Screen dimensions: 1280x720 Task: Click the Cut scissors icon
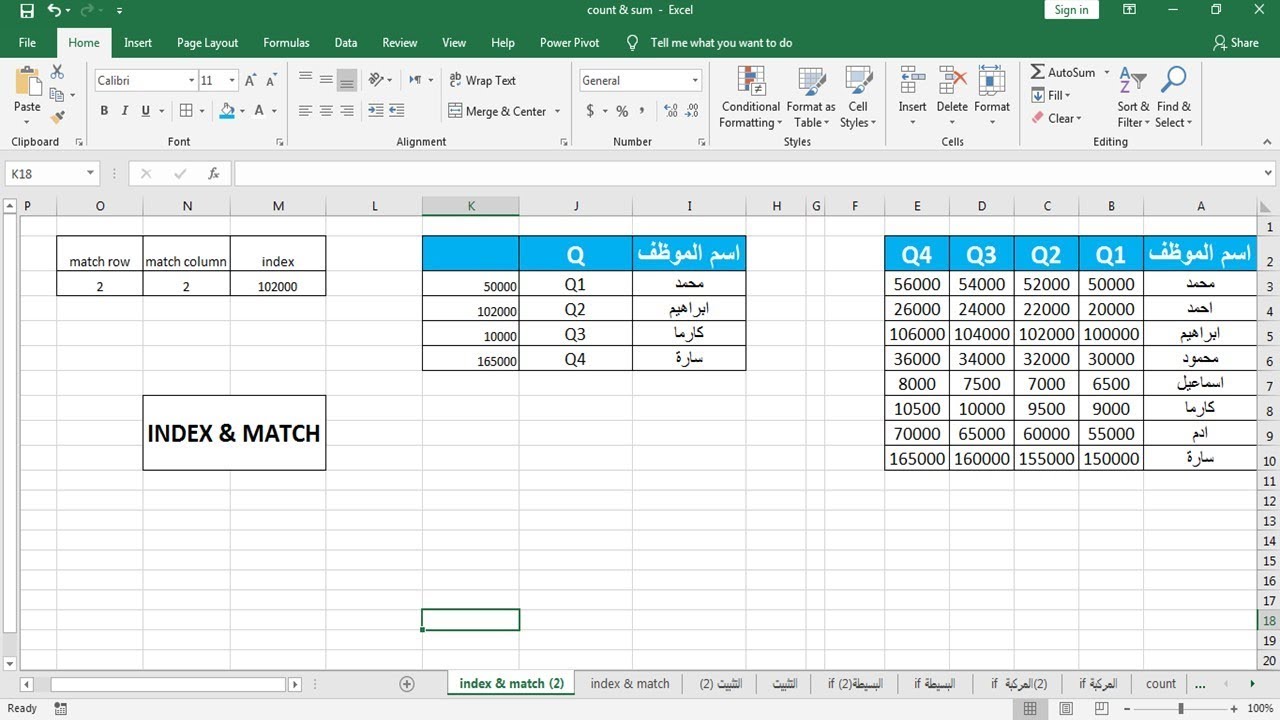tap(57, 72)
